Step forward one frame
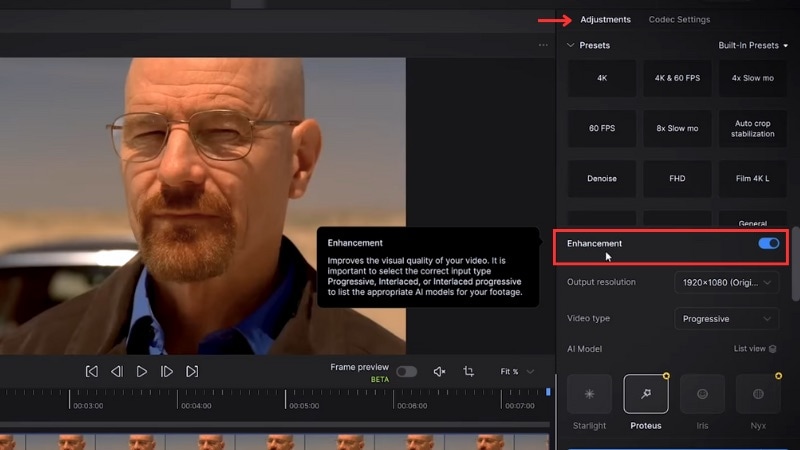 (167, 371)
